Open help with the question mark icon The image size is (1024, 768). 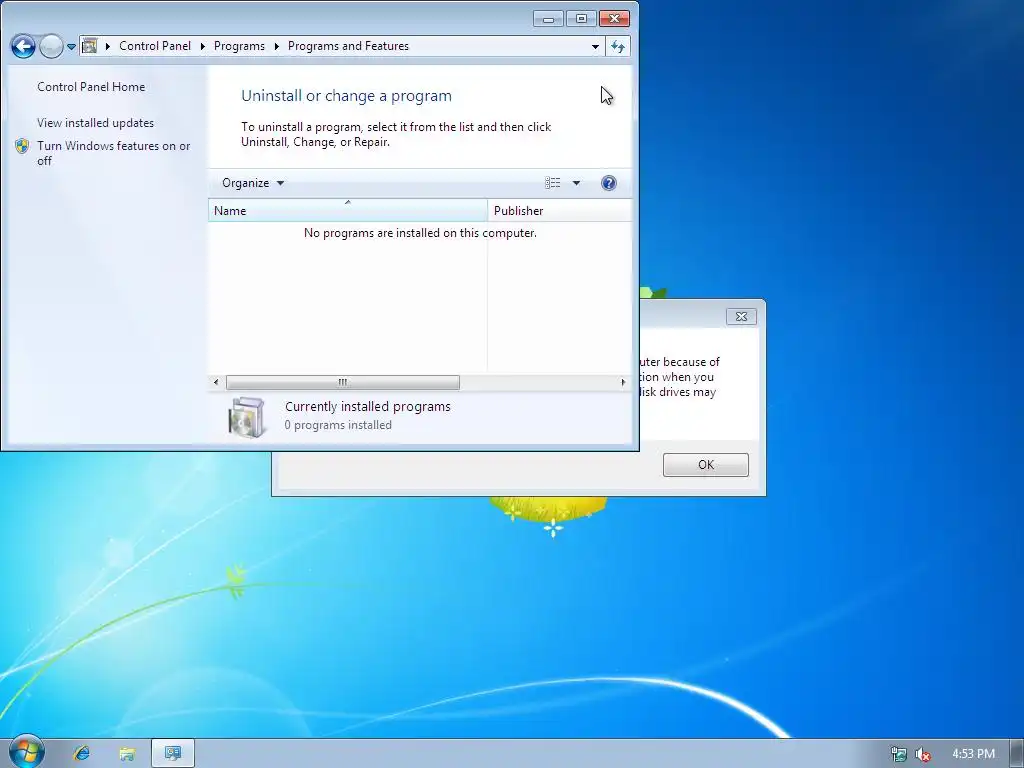tap(609, 183)
